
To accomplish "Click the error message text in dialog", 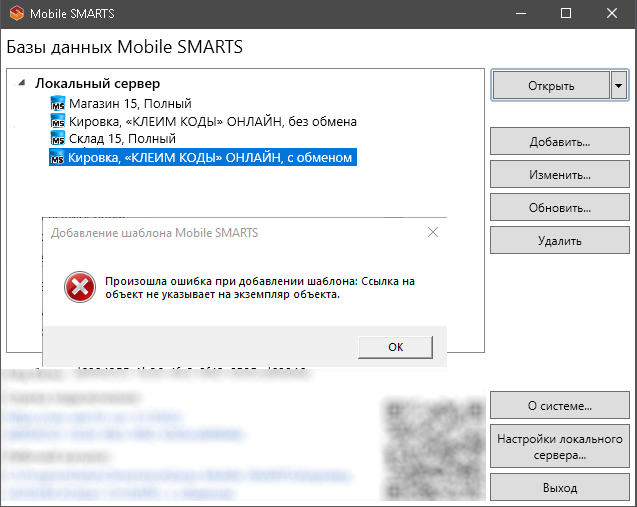I will coord(260,288).
